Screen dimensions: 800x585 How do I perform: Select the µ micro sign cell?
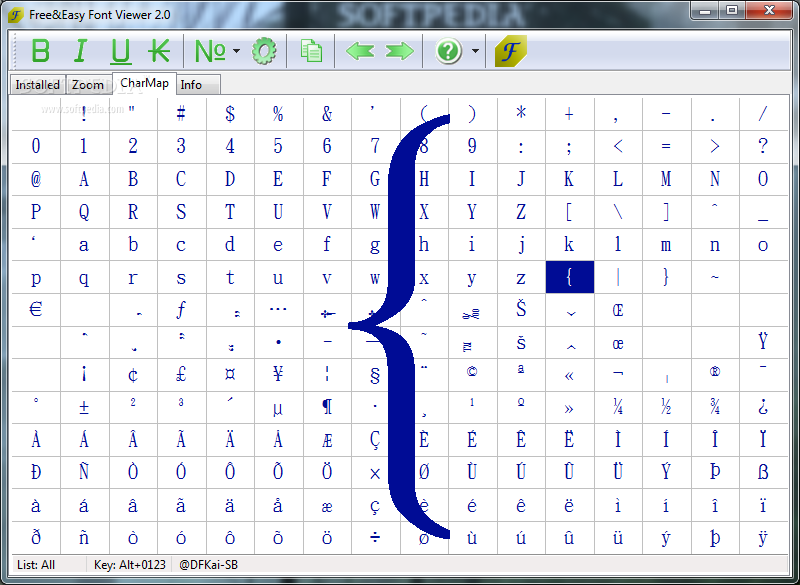(x=278, y=407)
